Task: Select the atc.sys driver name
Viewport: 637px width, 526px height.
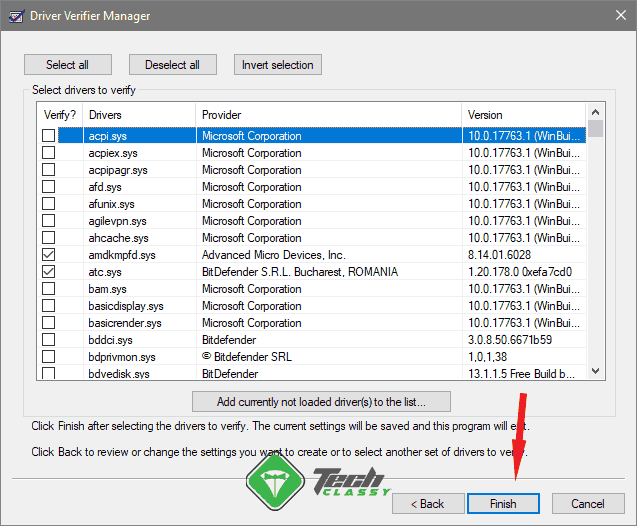Action: (x=105, y=272)
